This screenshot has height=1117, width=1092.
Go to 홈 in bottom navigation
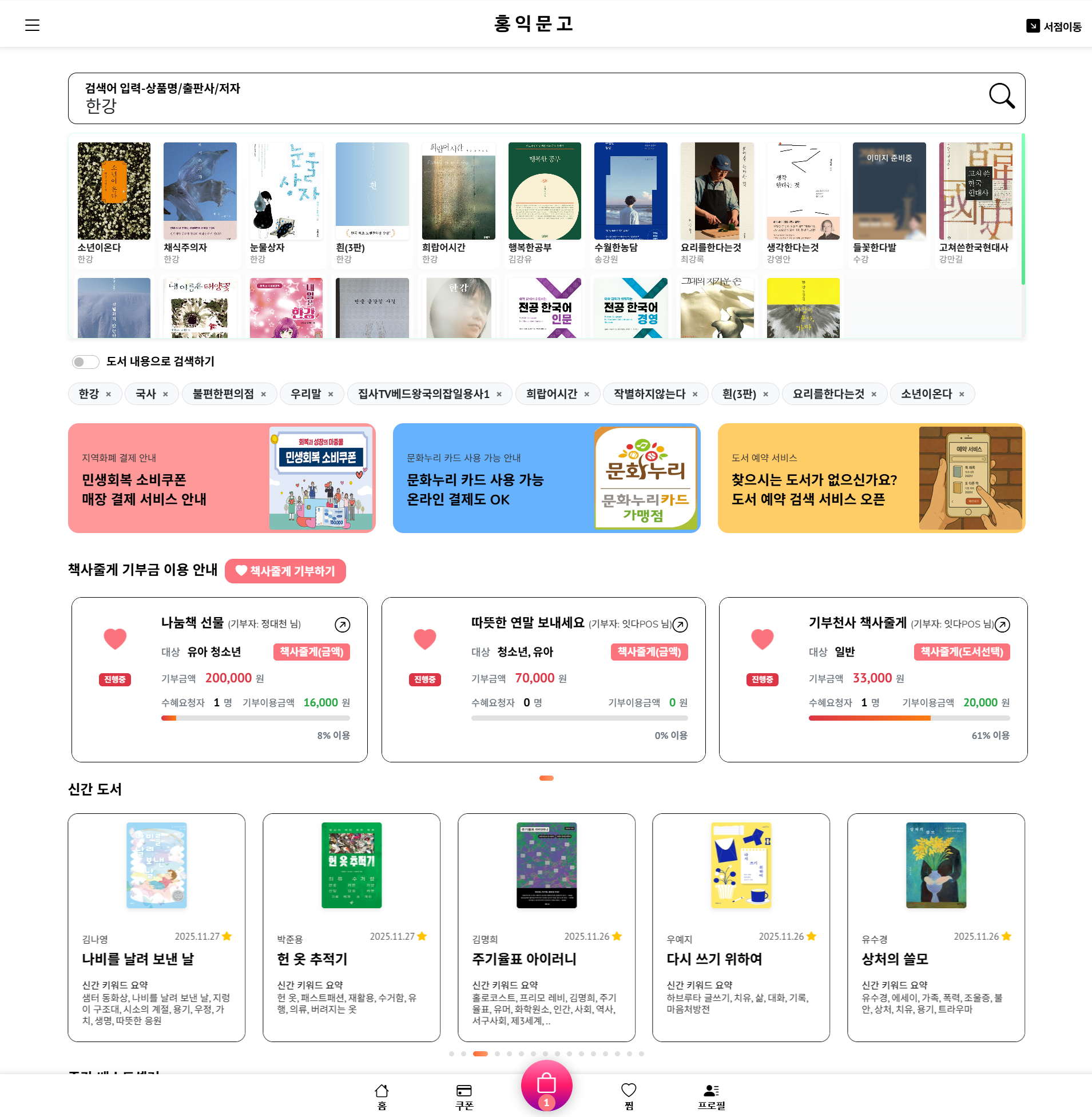(382, 1096)
